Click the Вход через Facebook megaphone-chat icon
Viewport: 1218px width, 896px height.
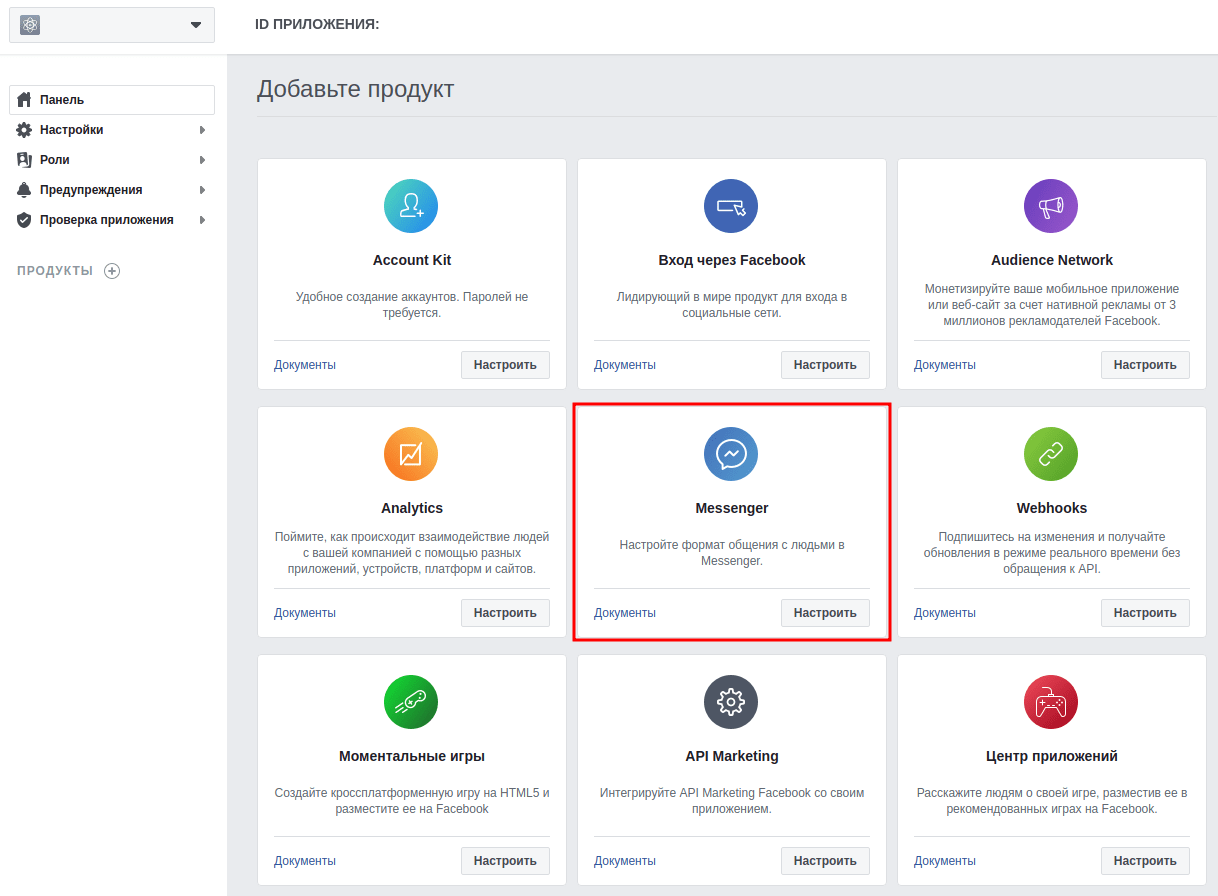pos(731,206)
